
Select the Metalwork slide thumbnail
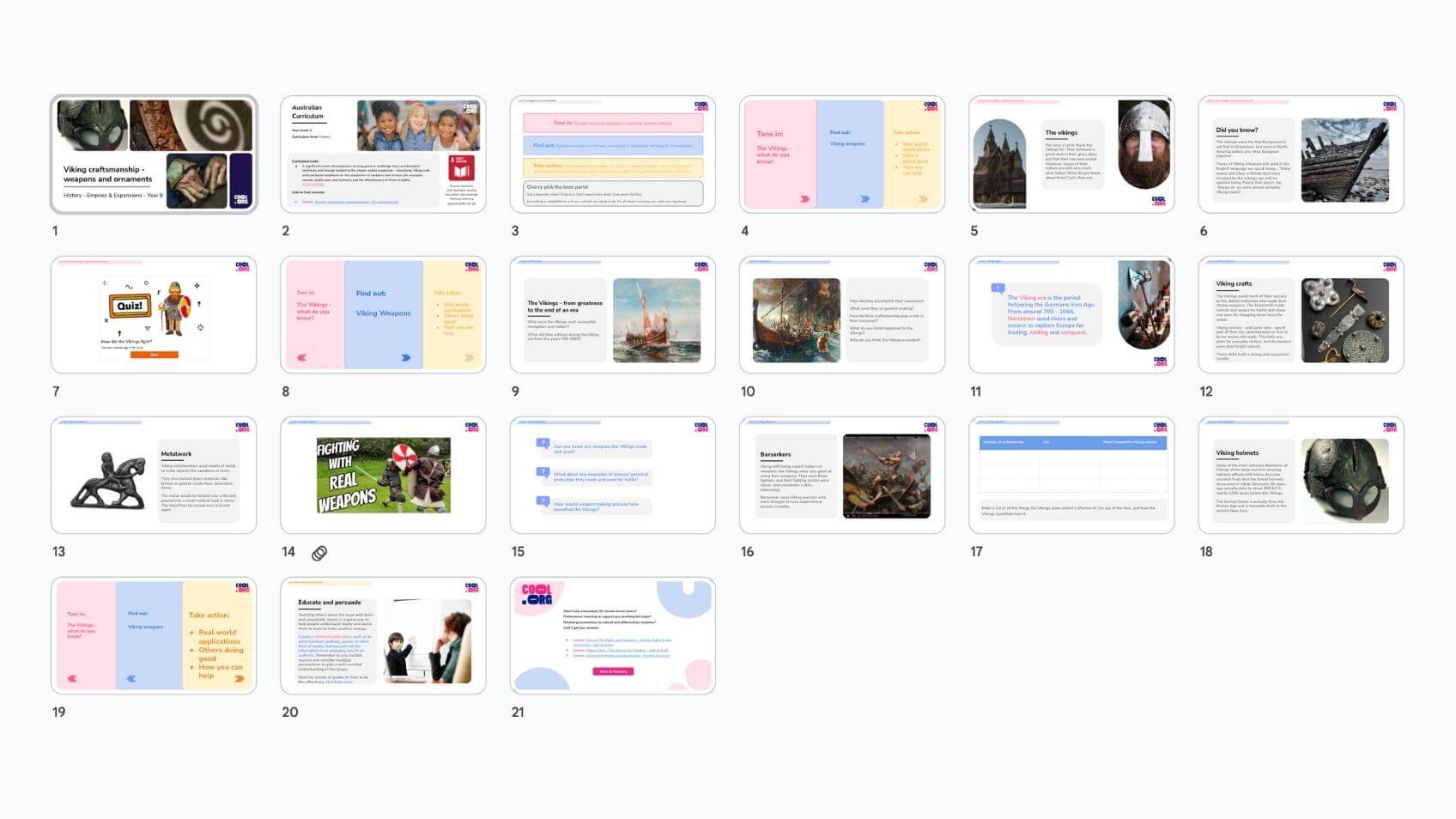154,476
